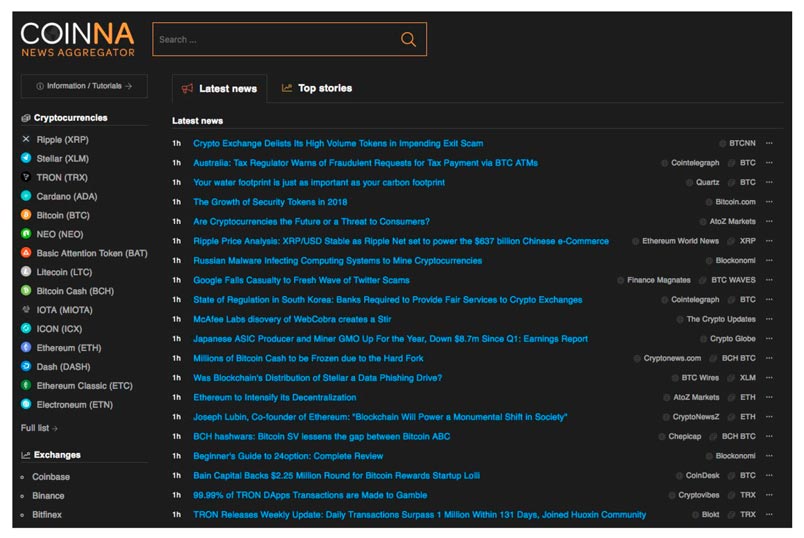
Task: Click into the Search input field
Action: pos(277,39)
